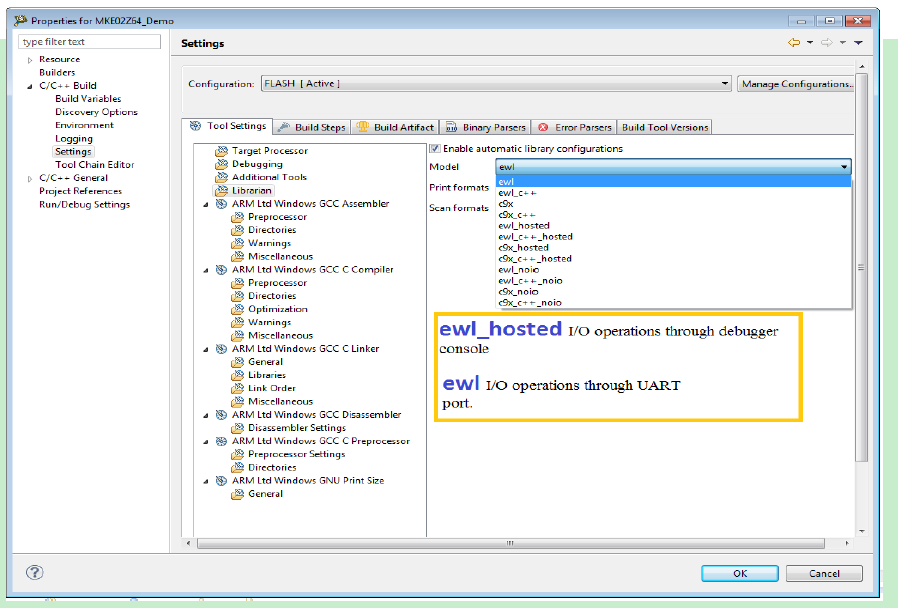The height and width of the screenshot is (608, 898).
Task: Click the Libraries page icon under Linker
Action: click(x=237, y=375)
